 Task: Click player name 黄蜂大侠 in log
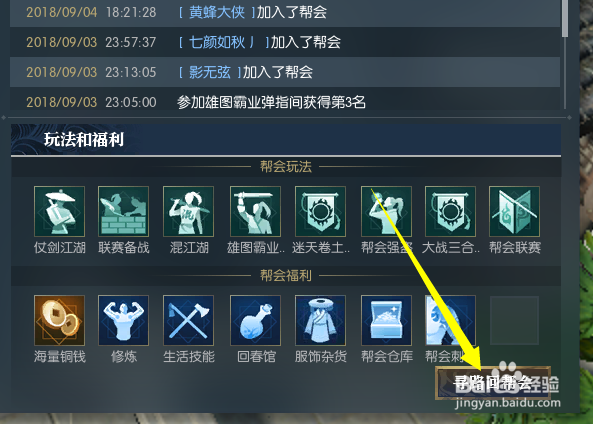click(217, 12)
